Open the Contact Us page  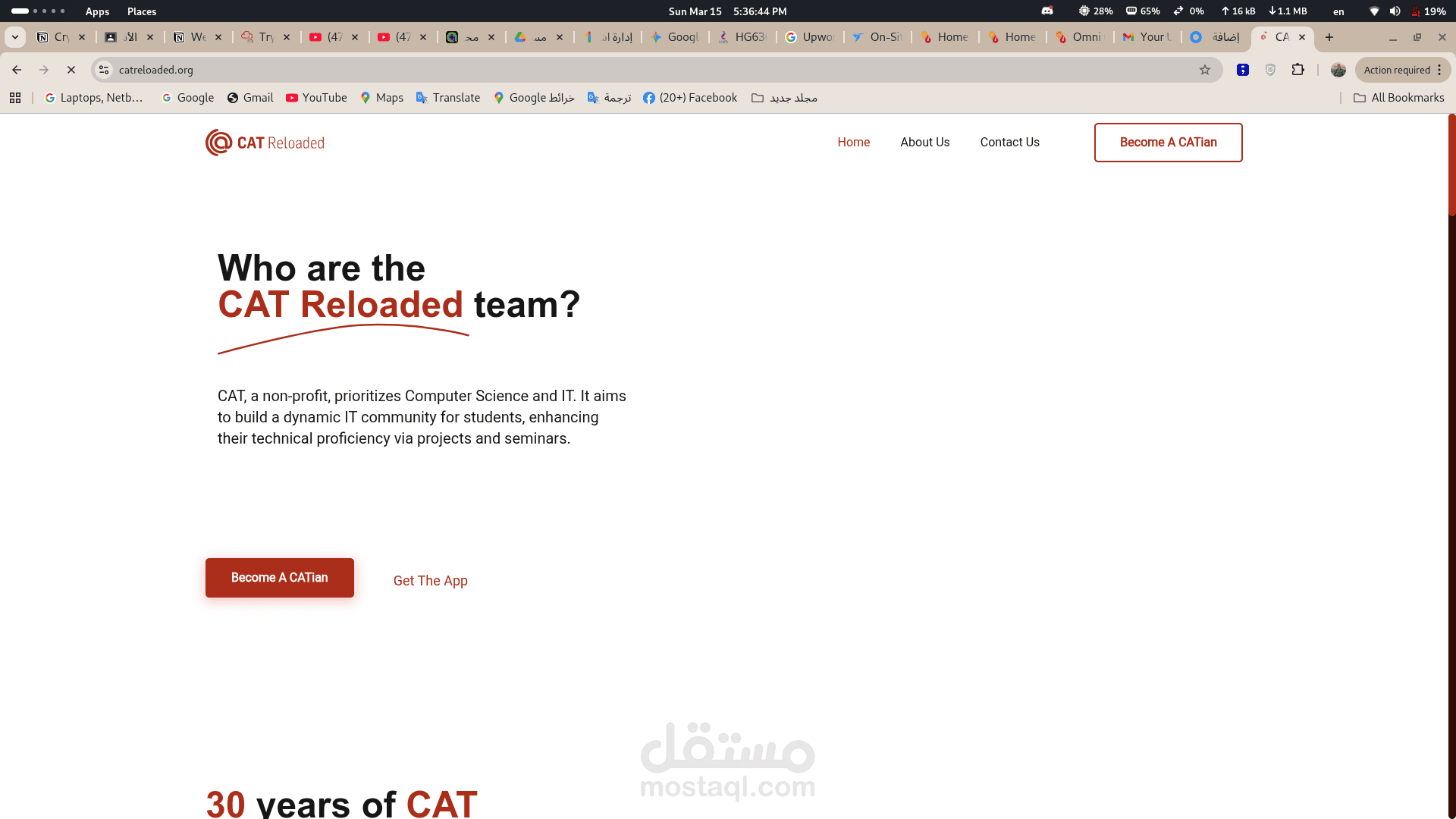(1010, 143)
